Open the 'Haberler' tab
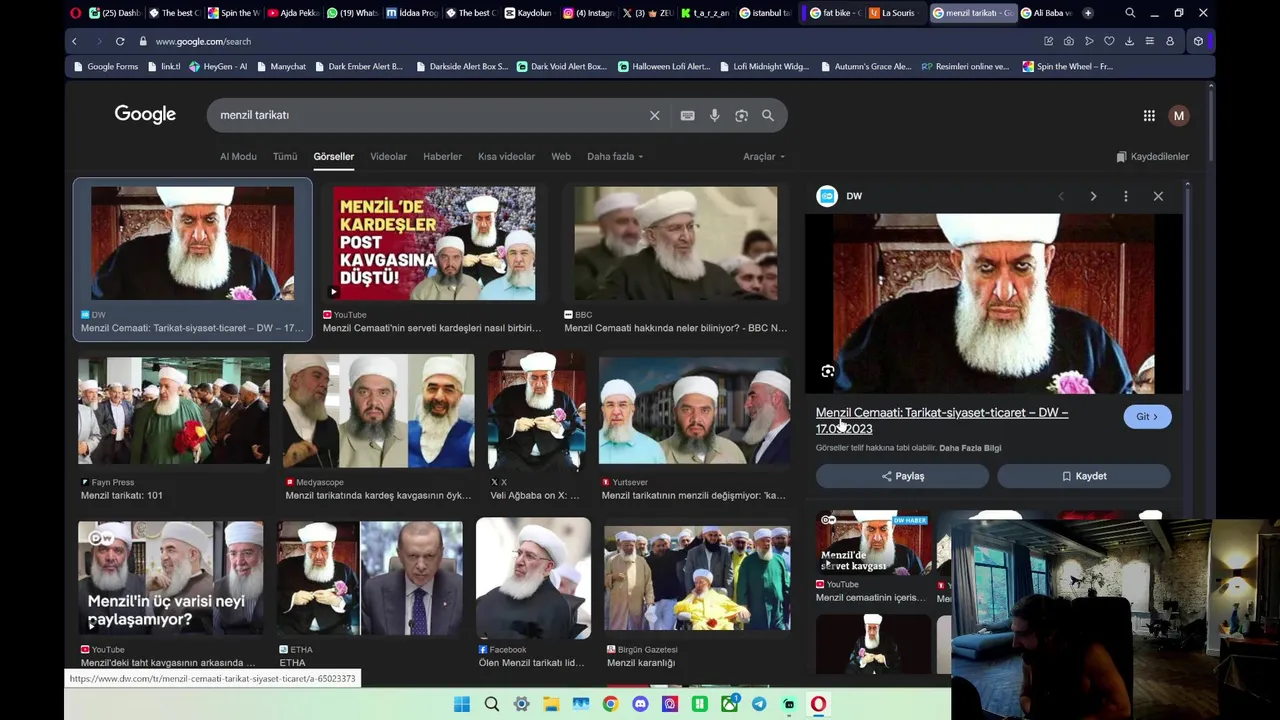This screenshot has height=720, width=1280. pos(442,157)
